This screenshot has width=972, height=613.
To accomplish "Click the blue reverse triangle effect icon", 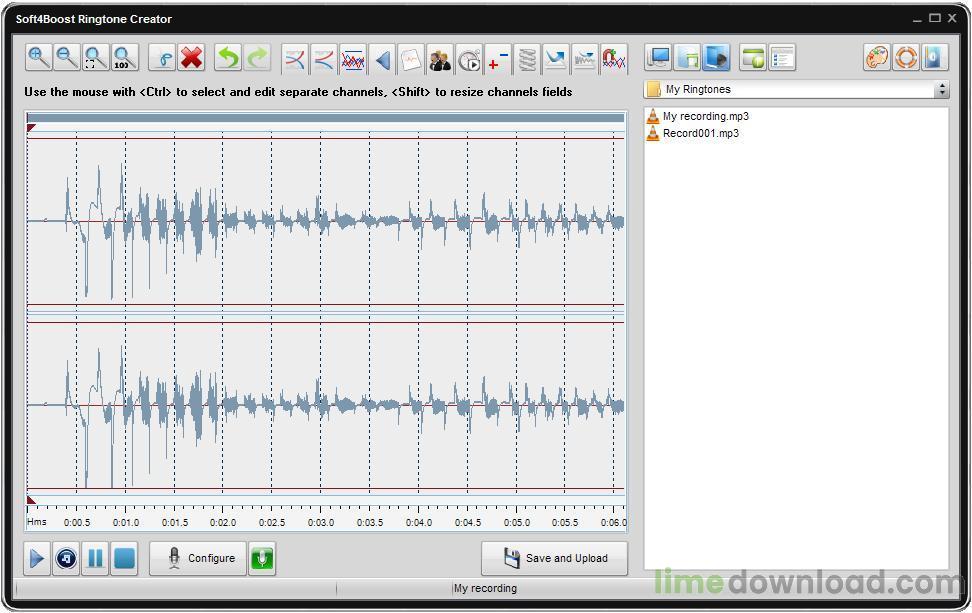I will tap(382, 60).
